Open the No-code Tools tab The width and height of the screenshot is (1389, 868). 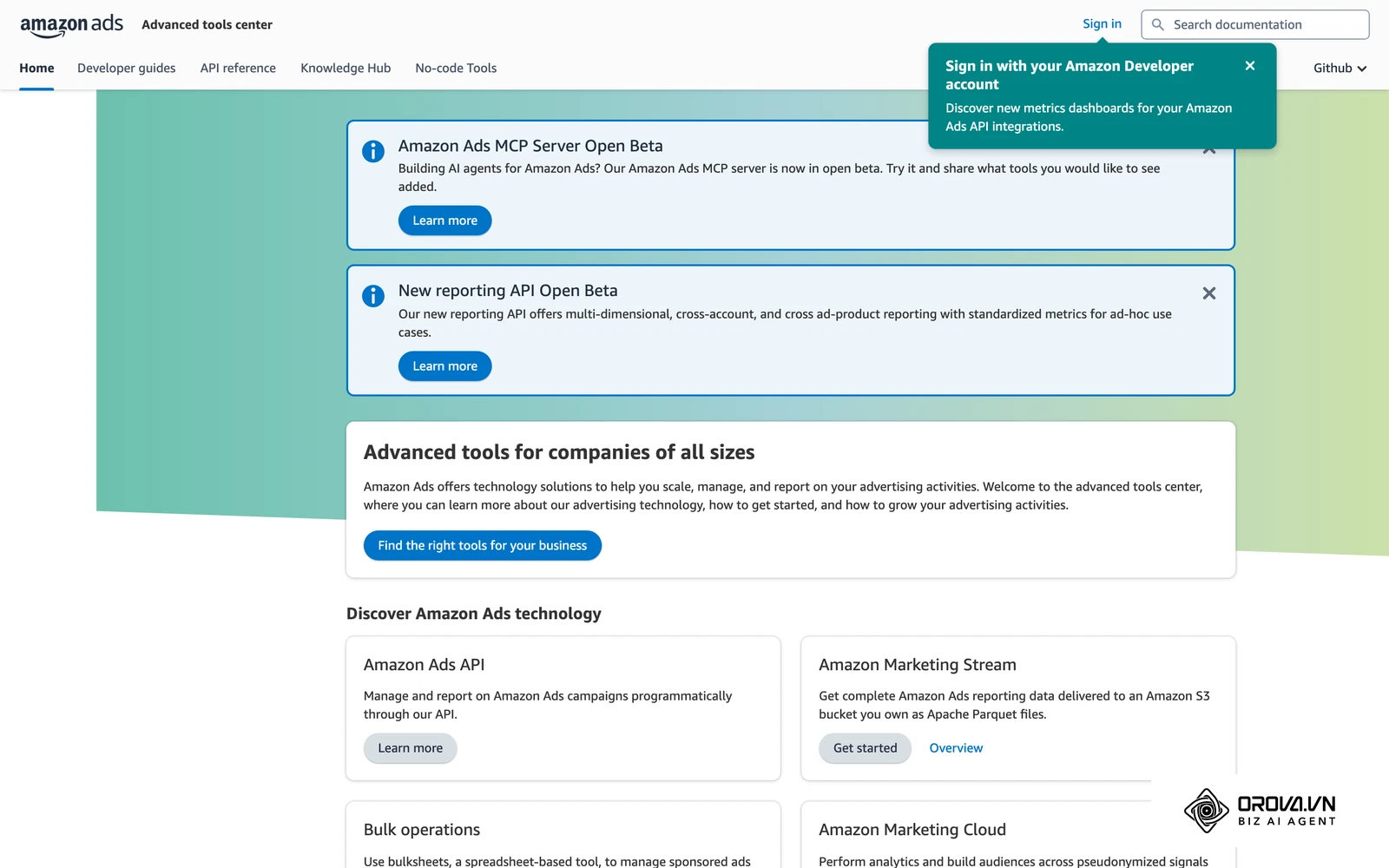click(x=456, y=68)
